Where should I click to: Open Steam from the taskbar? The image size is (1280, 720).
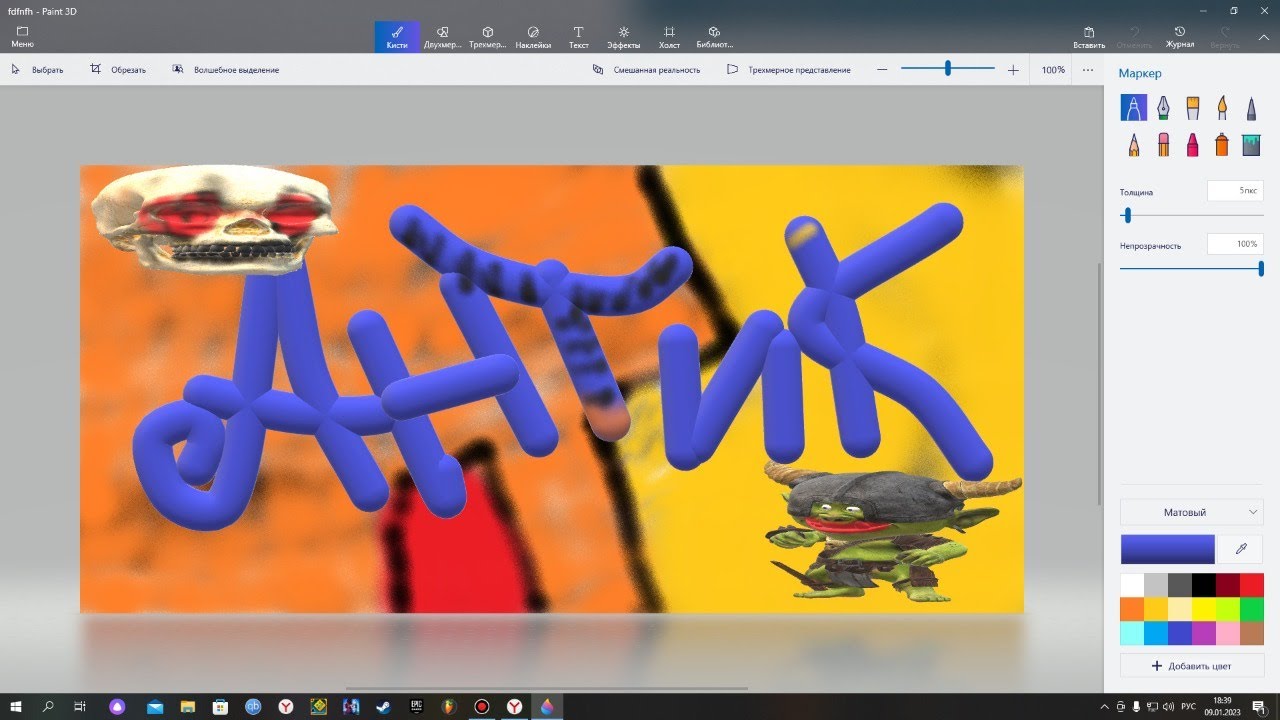383,707
